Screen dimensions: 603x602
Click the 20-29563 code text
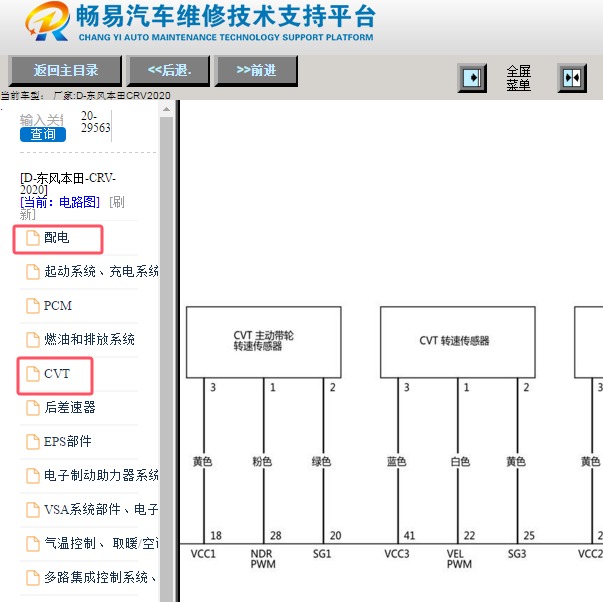pos(95,122)
